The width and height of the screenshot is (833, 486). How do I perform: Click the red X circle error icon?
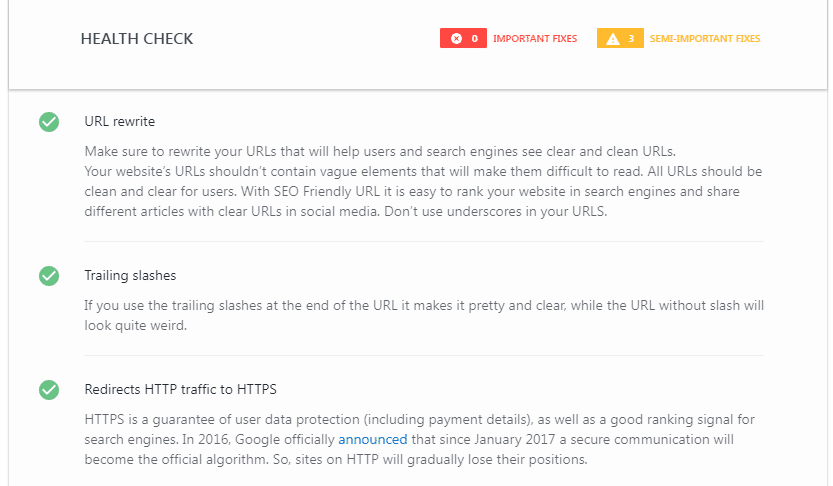point(456,38)
